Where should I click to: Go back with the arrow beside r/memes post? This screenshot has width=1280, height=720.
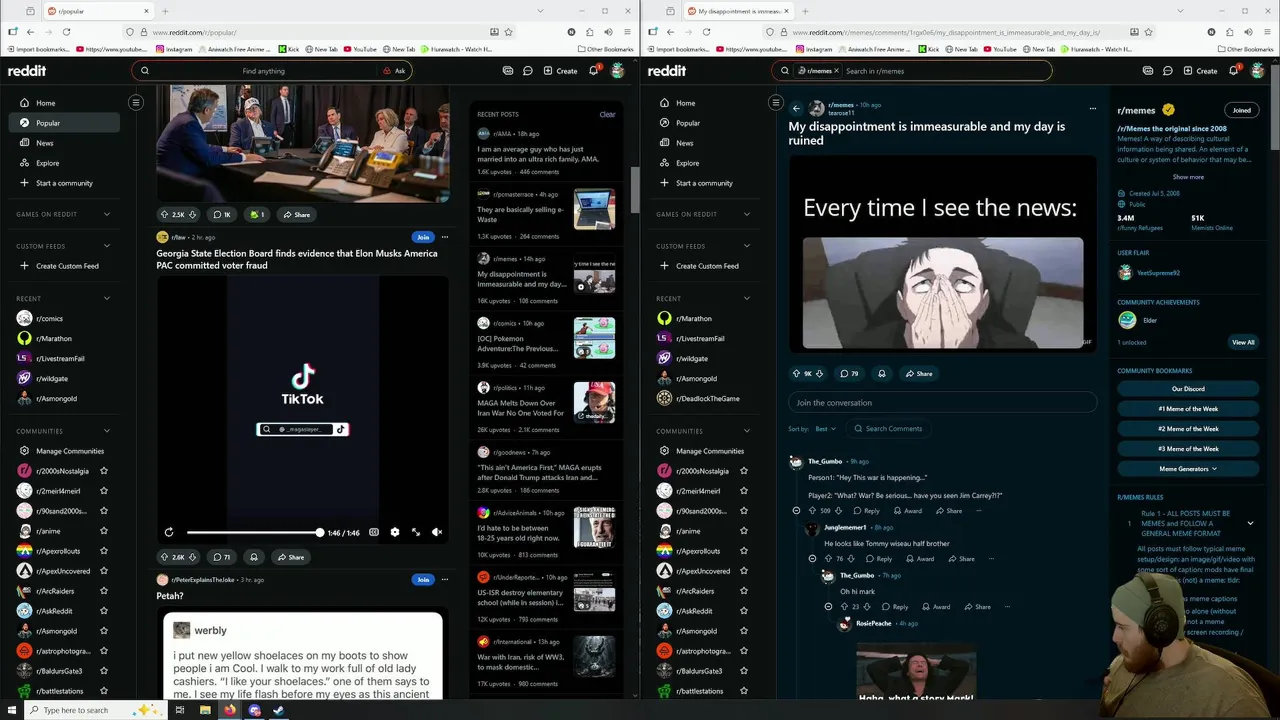click(796, 108)
